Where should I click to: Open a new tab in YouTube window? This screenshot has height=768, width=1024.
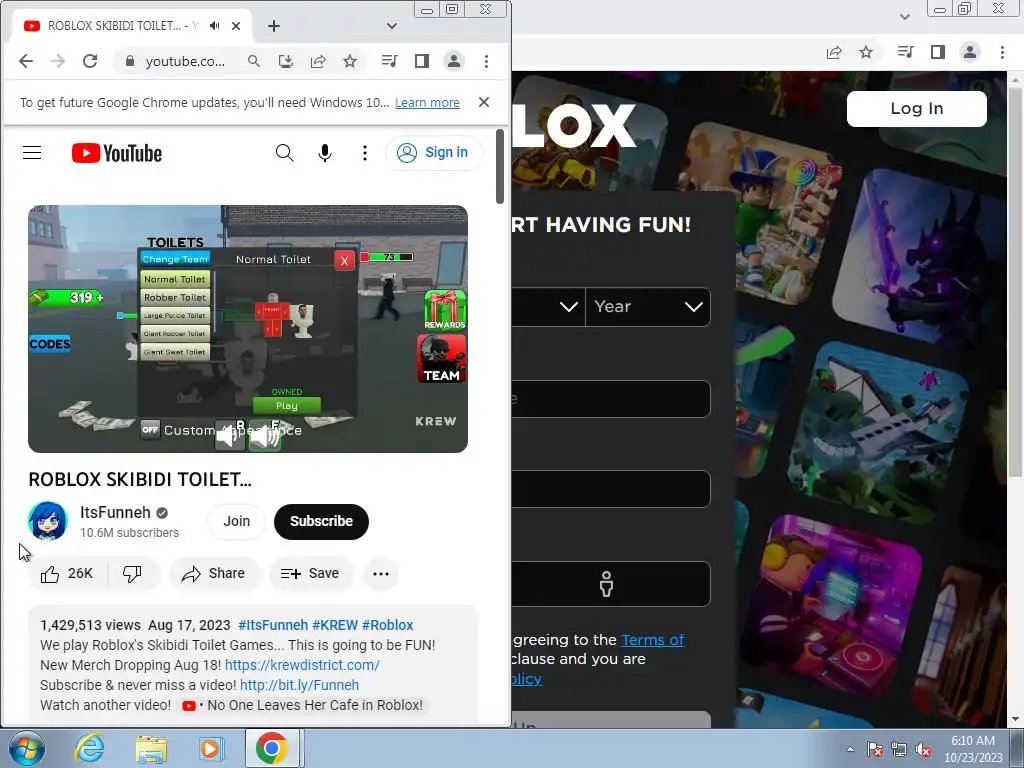coord(274,26)
